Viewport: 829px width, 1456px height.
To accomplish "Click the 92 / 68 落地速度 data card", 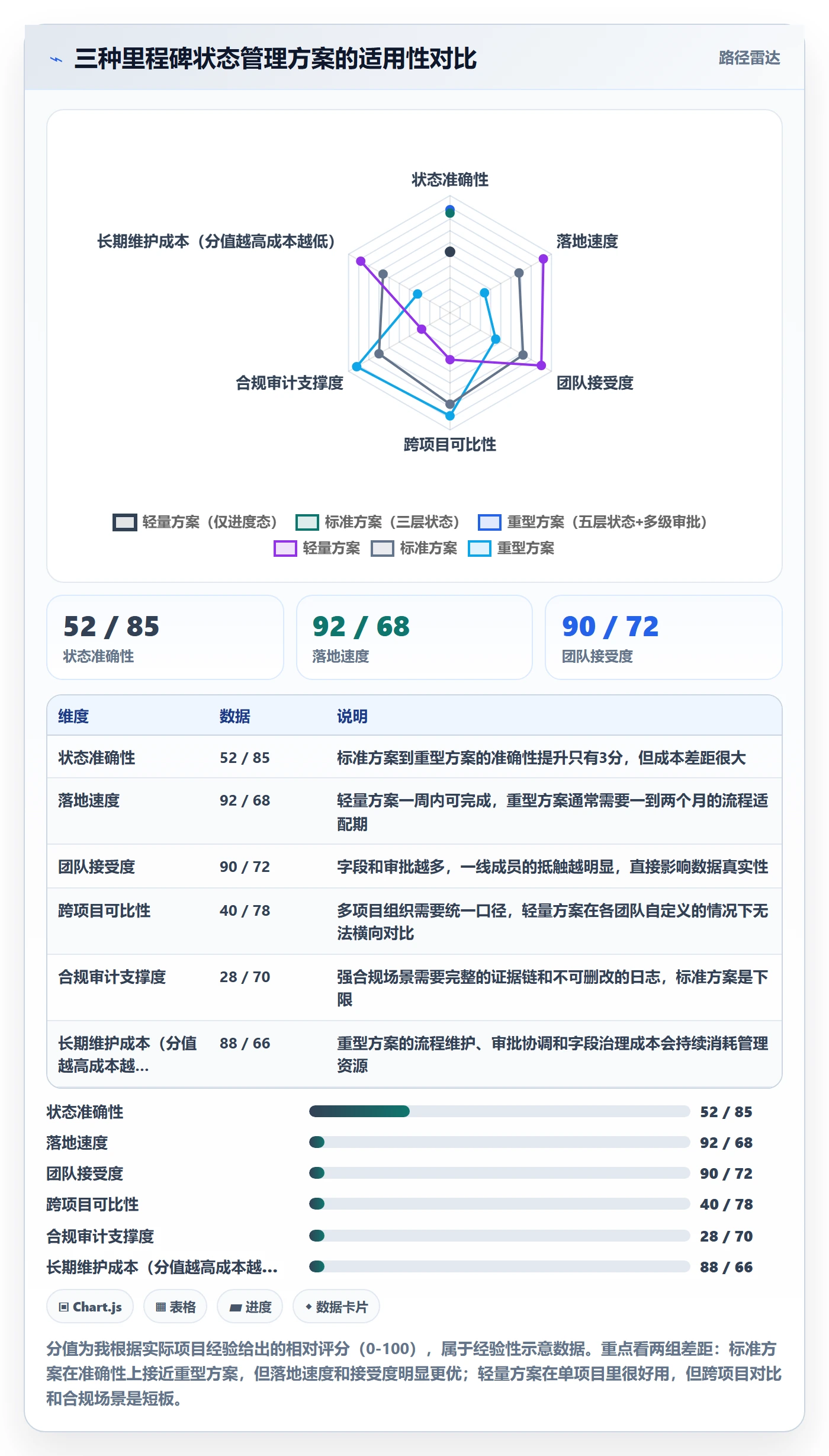I will point(415,637).
